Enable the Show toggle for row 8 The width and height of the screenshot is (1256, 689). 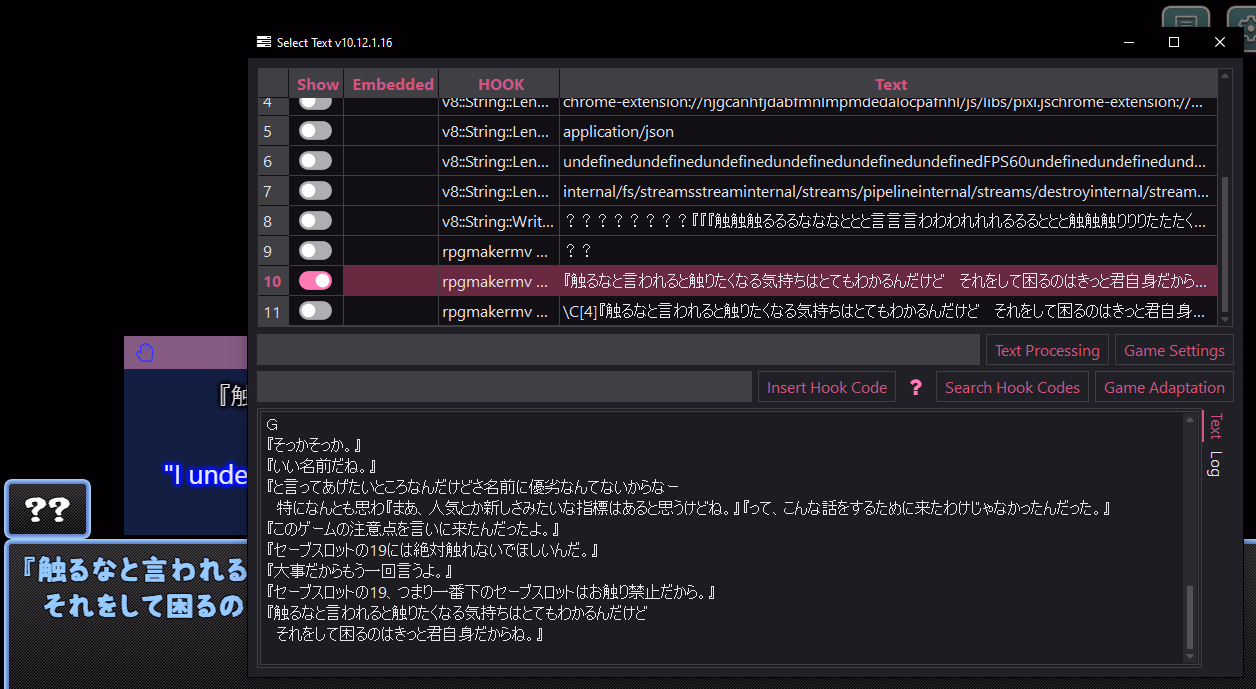[x=315, y=221]
